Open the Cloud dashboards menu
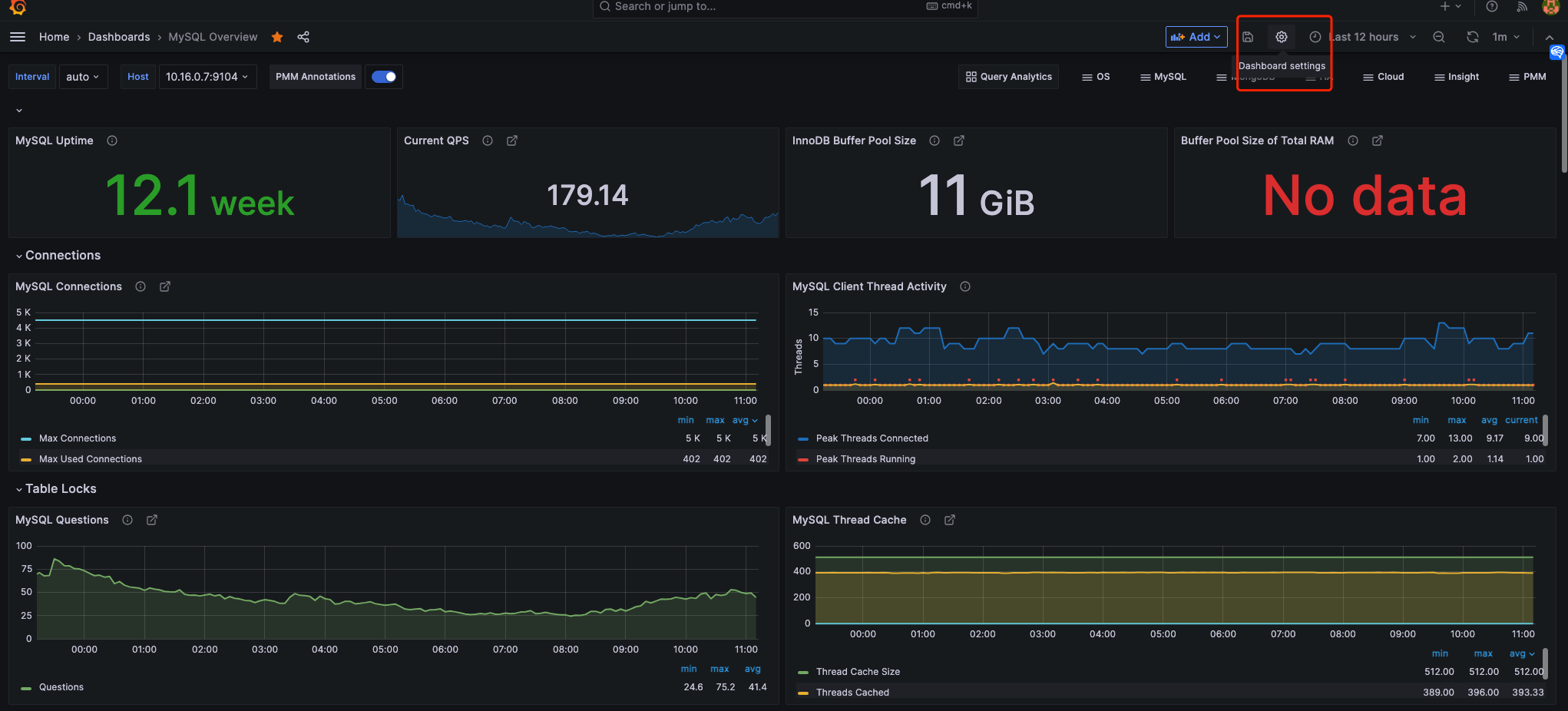The image size is (1568, 711). (x=1383, y=77)
